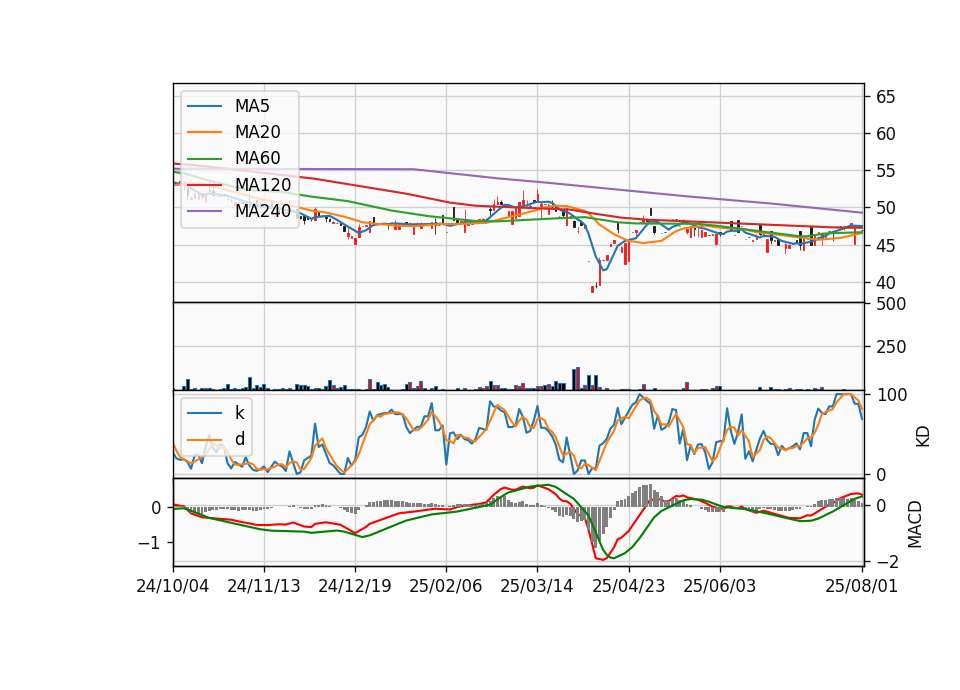This screenshot has width=960, height=690.
Task: Click the volume axis value 250
Action: click(891, 347)
